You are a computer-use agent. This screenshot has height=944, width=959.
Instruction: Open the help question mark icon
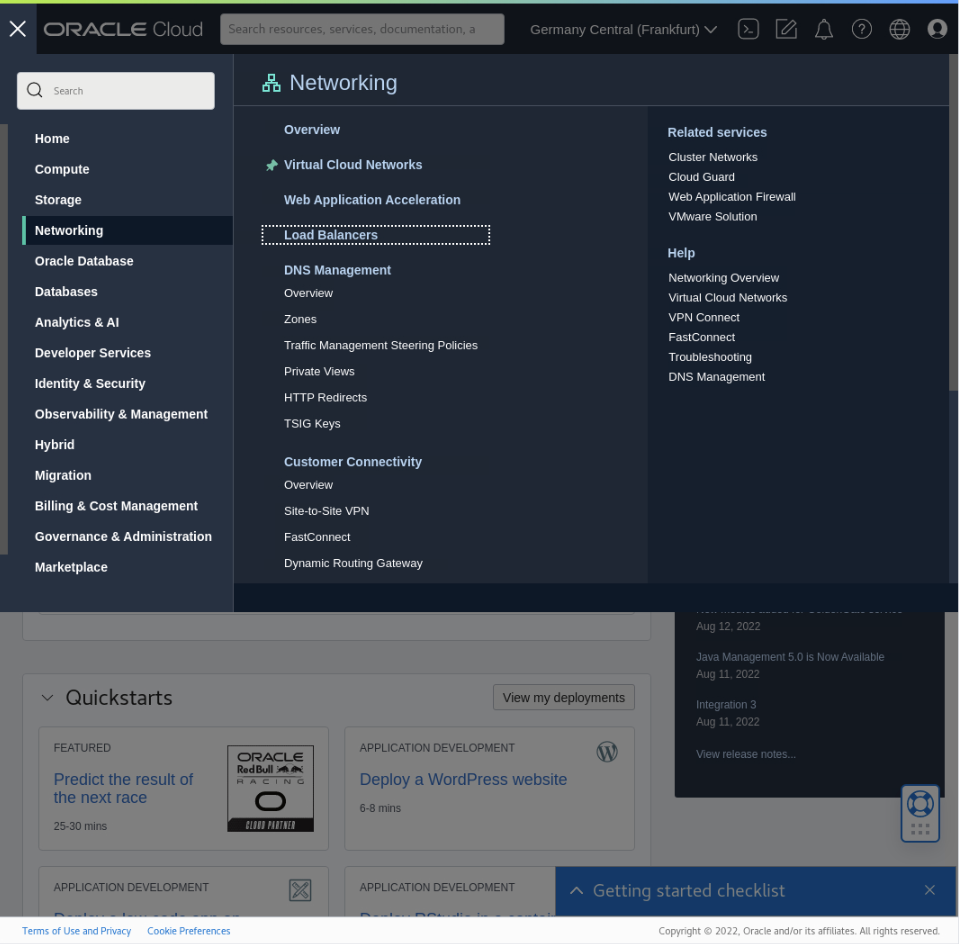[x=862, y=29]
